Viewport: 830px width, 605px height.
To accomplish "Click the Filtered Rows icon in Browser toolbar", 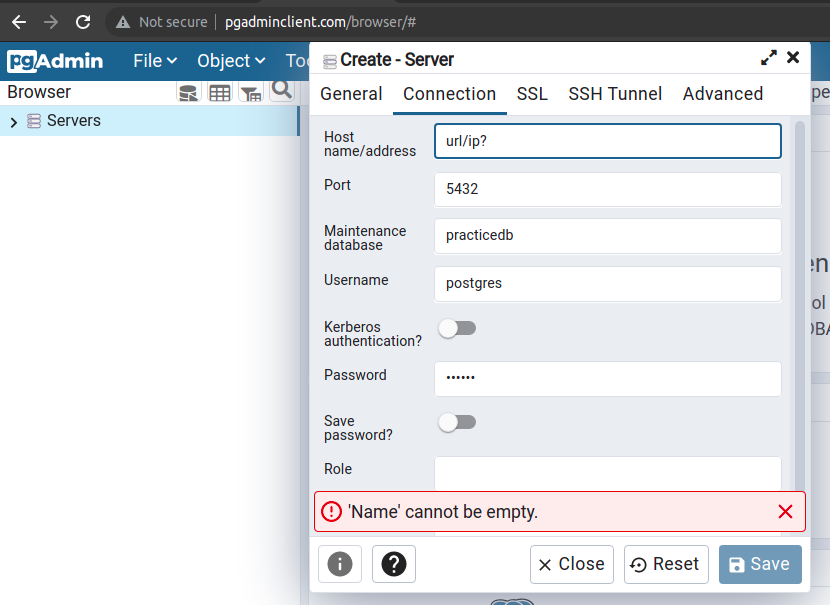I will (251, 93).
